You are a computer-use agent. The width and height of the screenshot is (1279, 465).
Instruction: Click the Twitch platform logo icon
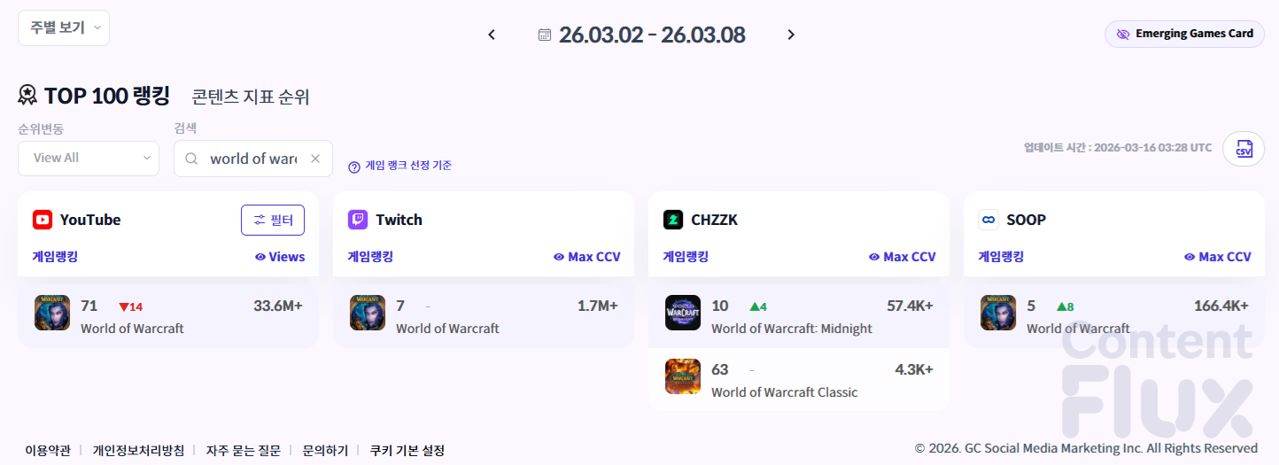[x=358, y=220]
